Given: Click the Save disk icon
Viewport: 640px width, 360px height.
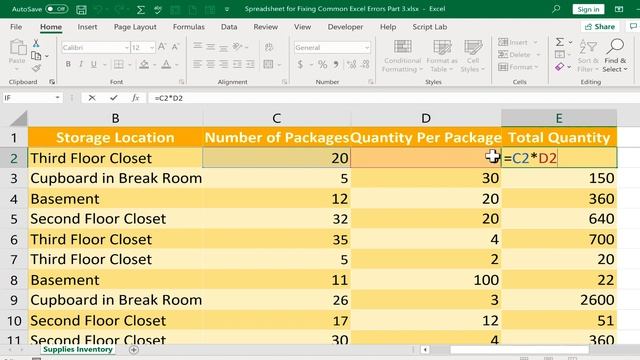Looking at the screenshot, I should click(x=81, y=9).
